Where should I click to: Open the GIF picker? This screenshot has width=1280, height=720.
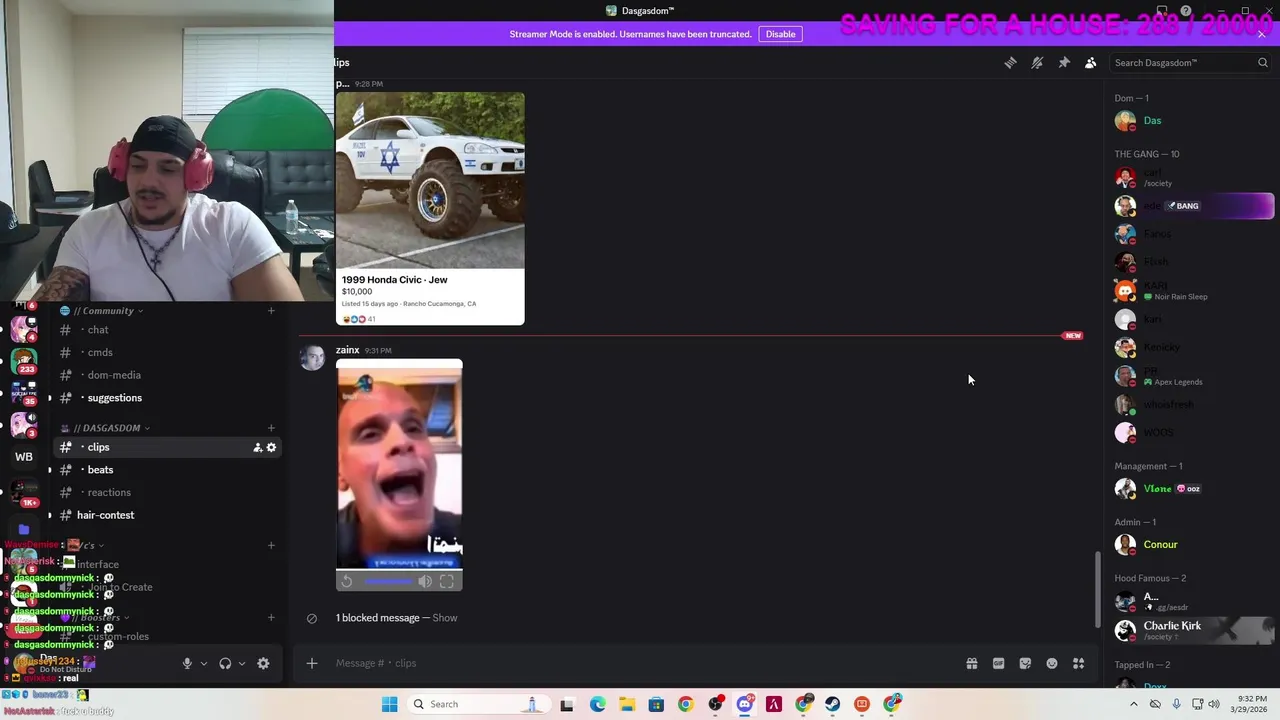click(998, 663)
